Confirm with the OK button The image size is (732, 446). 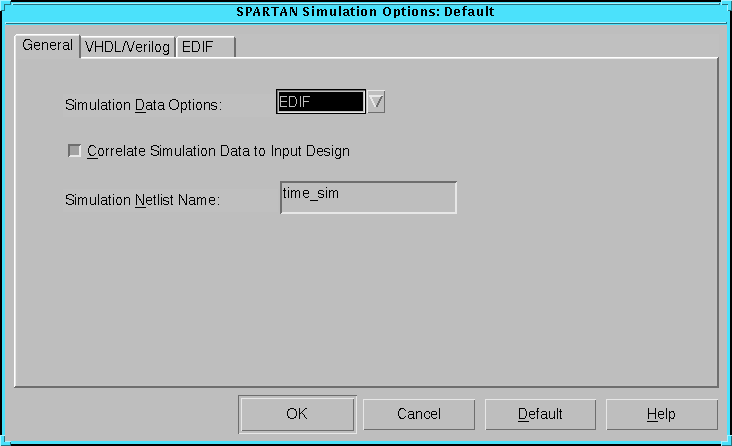pyautogui.click(x=297, y=414)
